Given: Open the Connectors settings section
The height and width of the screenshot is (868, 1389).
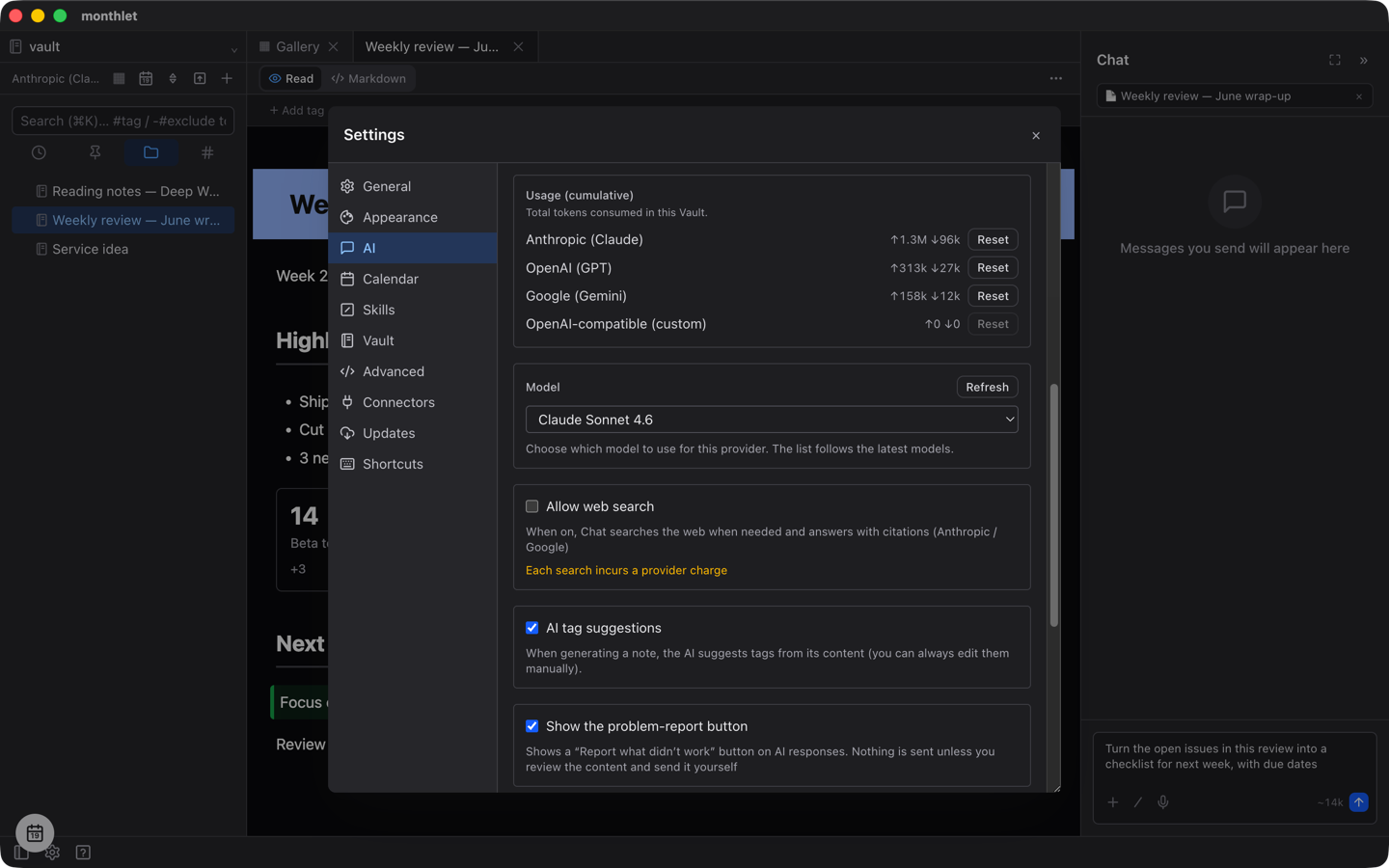Looking at the screenshot, I should pos(413,402).
